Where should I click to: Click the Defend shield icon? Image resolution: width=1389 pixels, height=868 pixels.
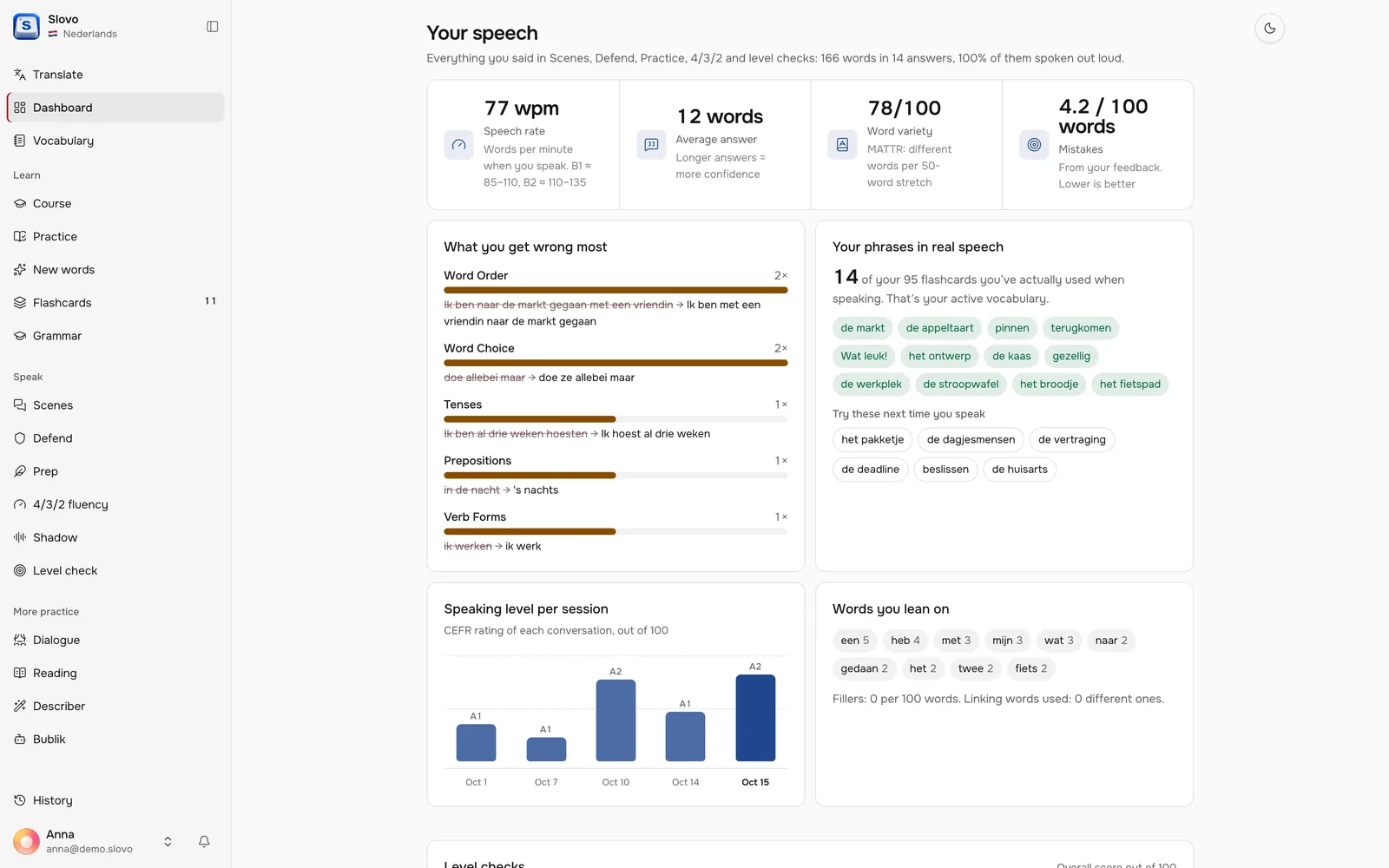(x=20, y=438)
